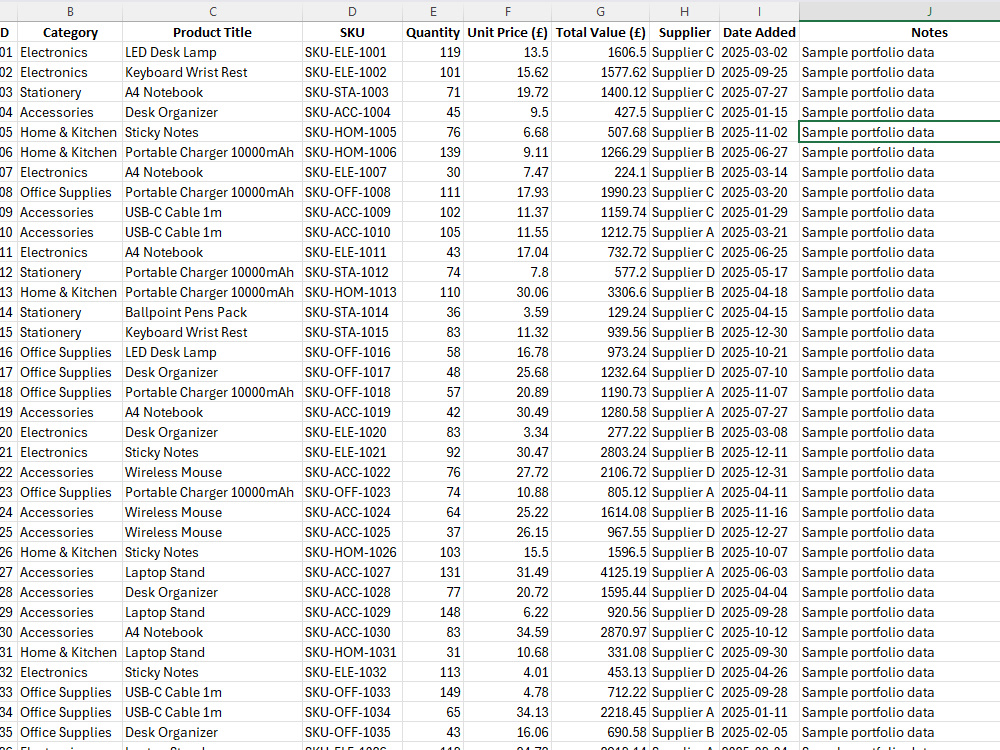Image resolution: width=1000 pixels, height=750 pixels.
Task: Select Category cell in SKU-STA-1014 row
Action: click(x=70, y=312)
